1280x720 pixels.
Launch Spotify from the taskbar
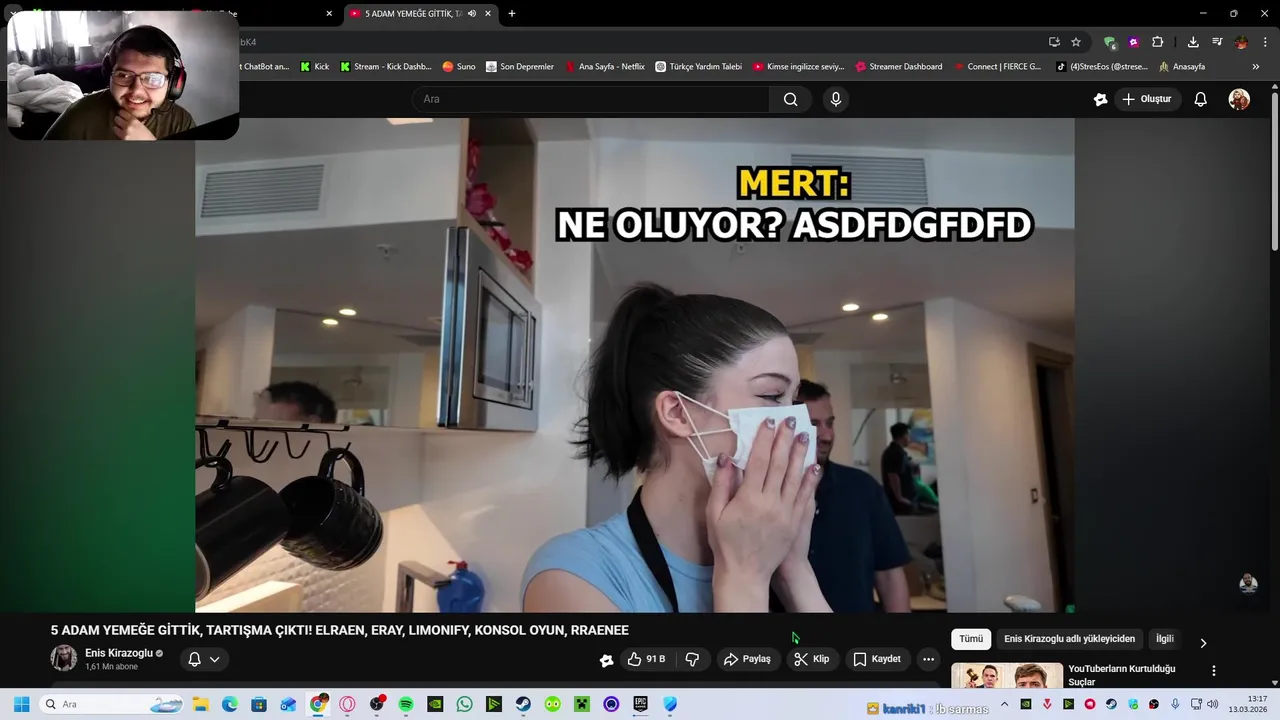coord(406,704)
